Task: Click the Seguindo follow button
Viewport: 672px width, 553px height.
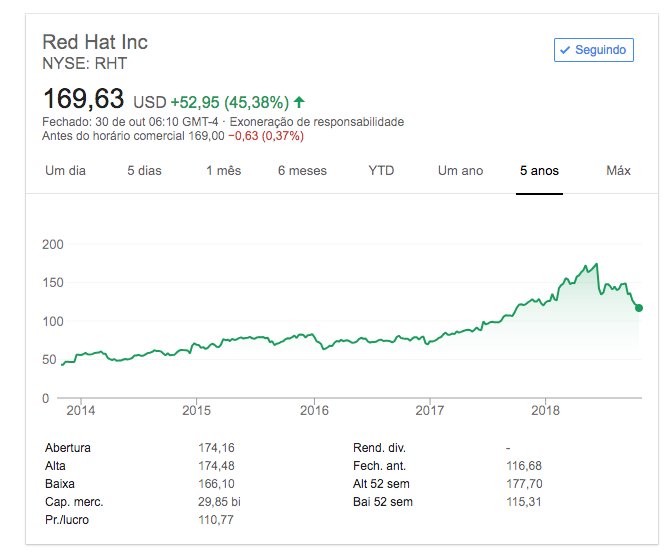Action: coord(594,50)
